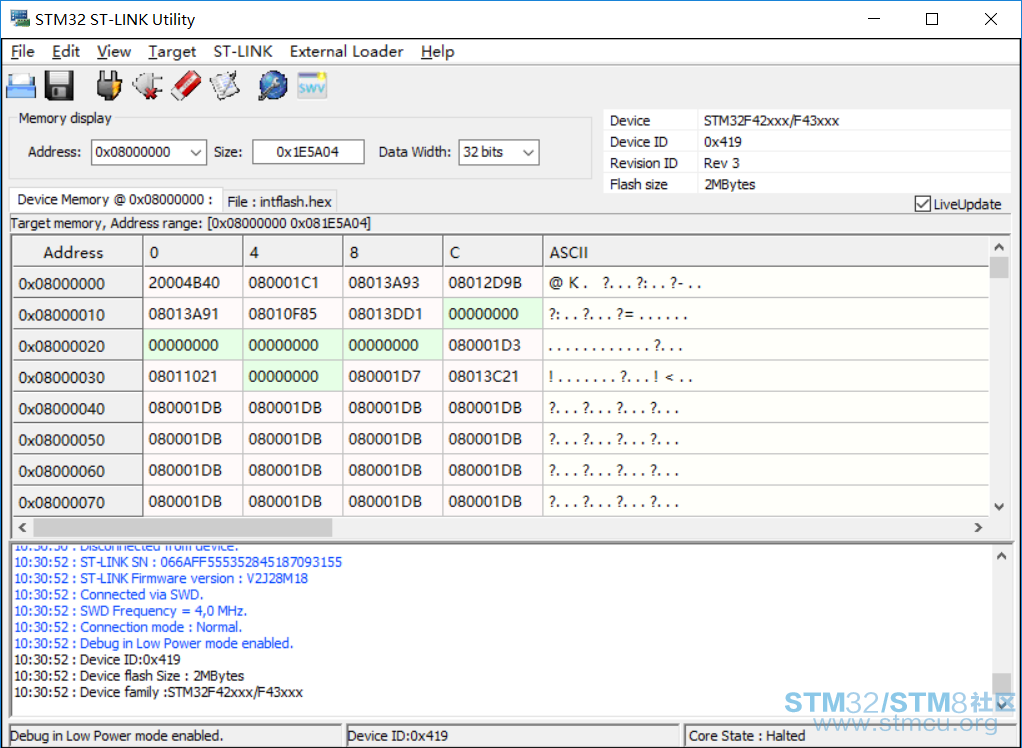The width and height of the screenshot is (1022, 748).
Task: Connect to target using plug icon
Action: [108, 85]
